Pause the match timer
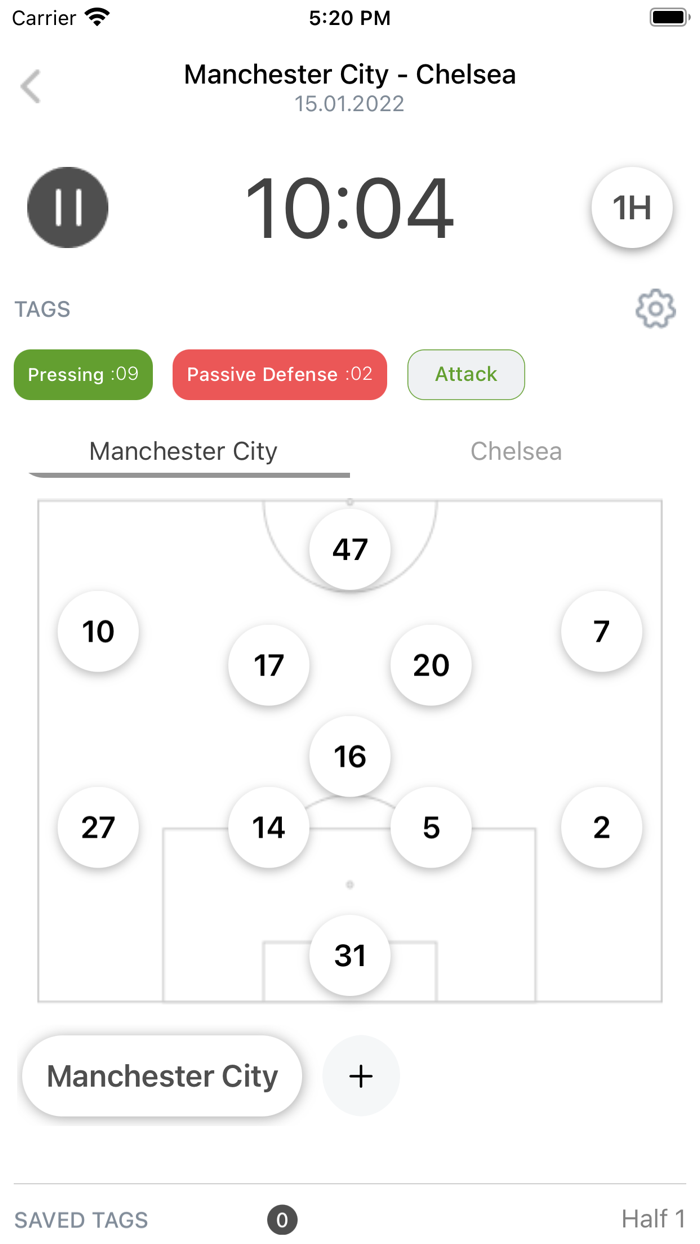The height and width of the screenshot is (1244, 700). pyautogui.click(x=68, y=208)
